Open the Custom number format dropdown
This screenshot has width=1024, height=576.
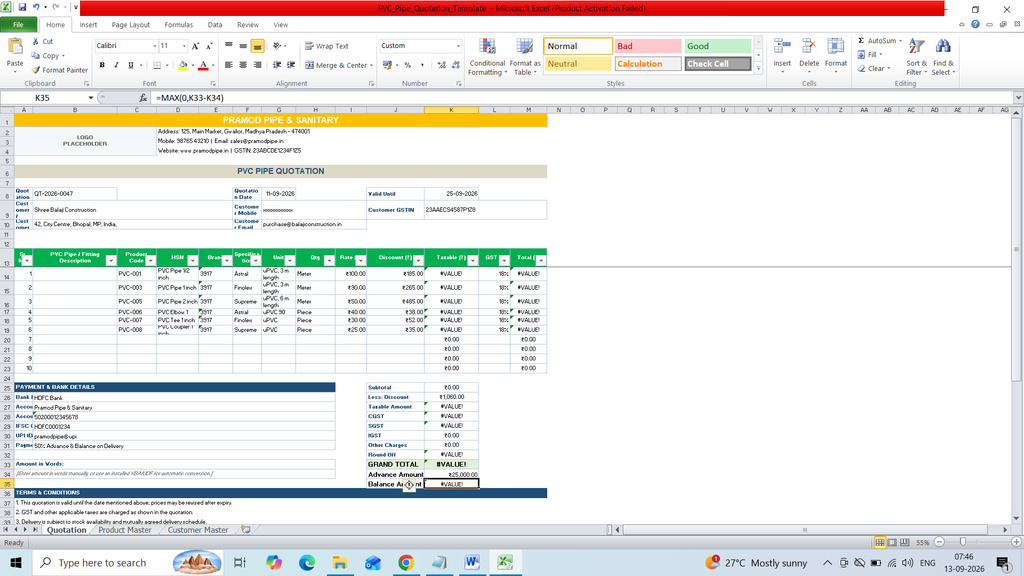458,46
